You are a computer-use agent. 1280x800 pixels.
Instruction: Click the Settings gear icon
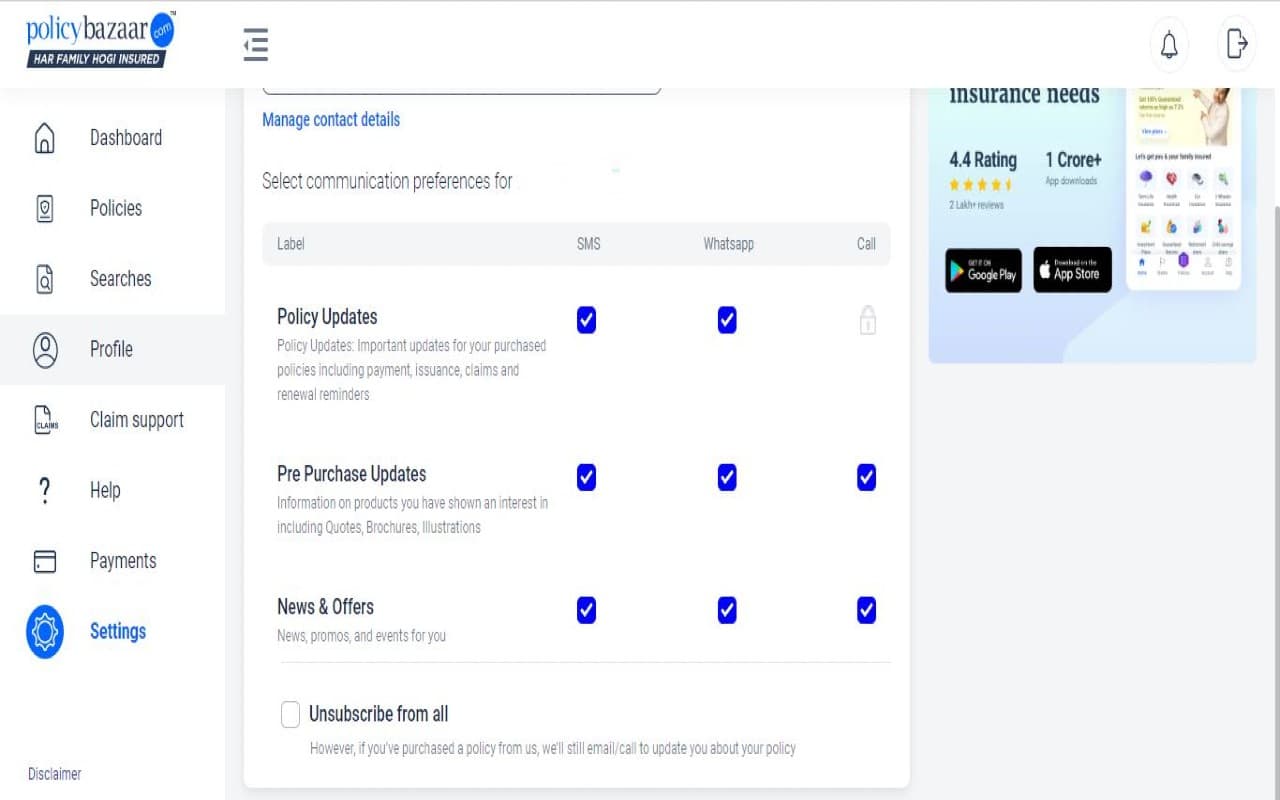(45, 631)
